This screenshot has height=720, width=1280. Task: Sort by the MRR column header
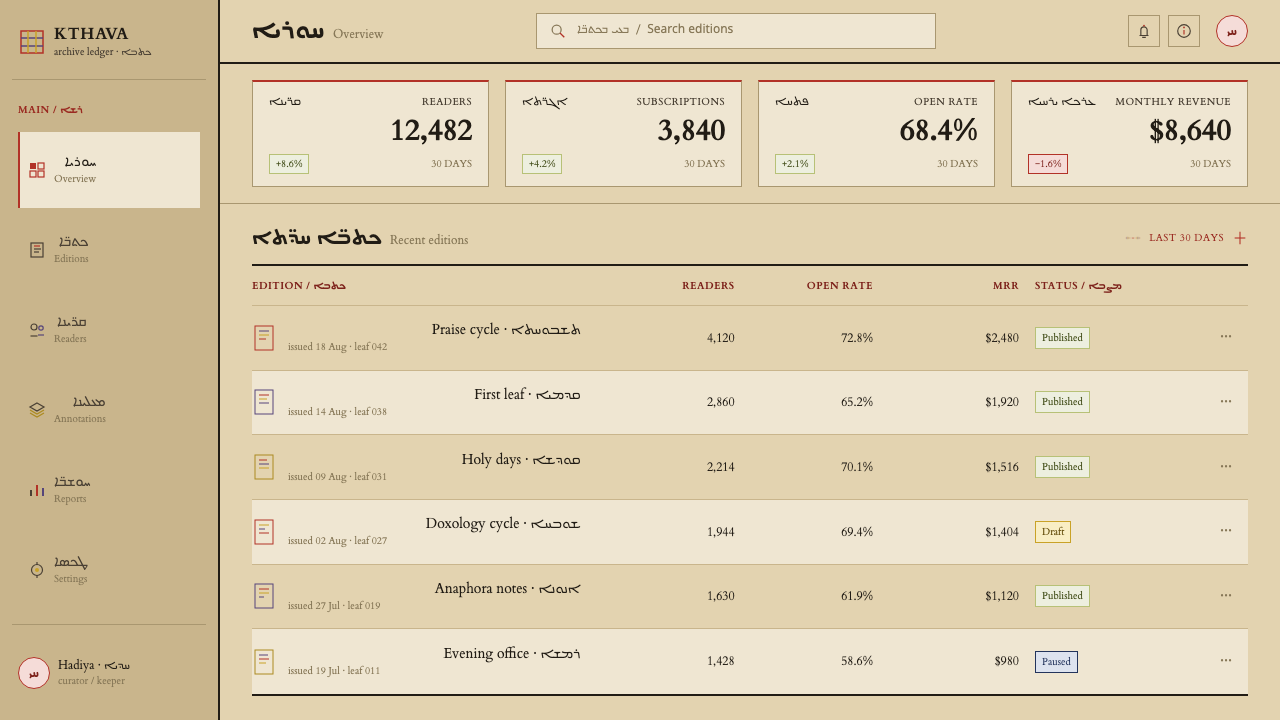click(x=1006, y=286)
